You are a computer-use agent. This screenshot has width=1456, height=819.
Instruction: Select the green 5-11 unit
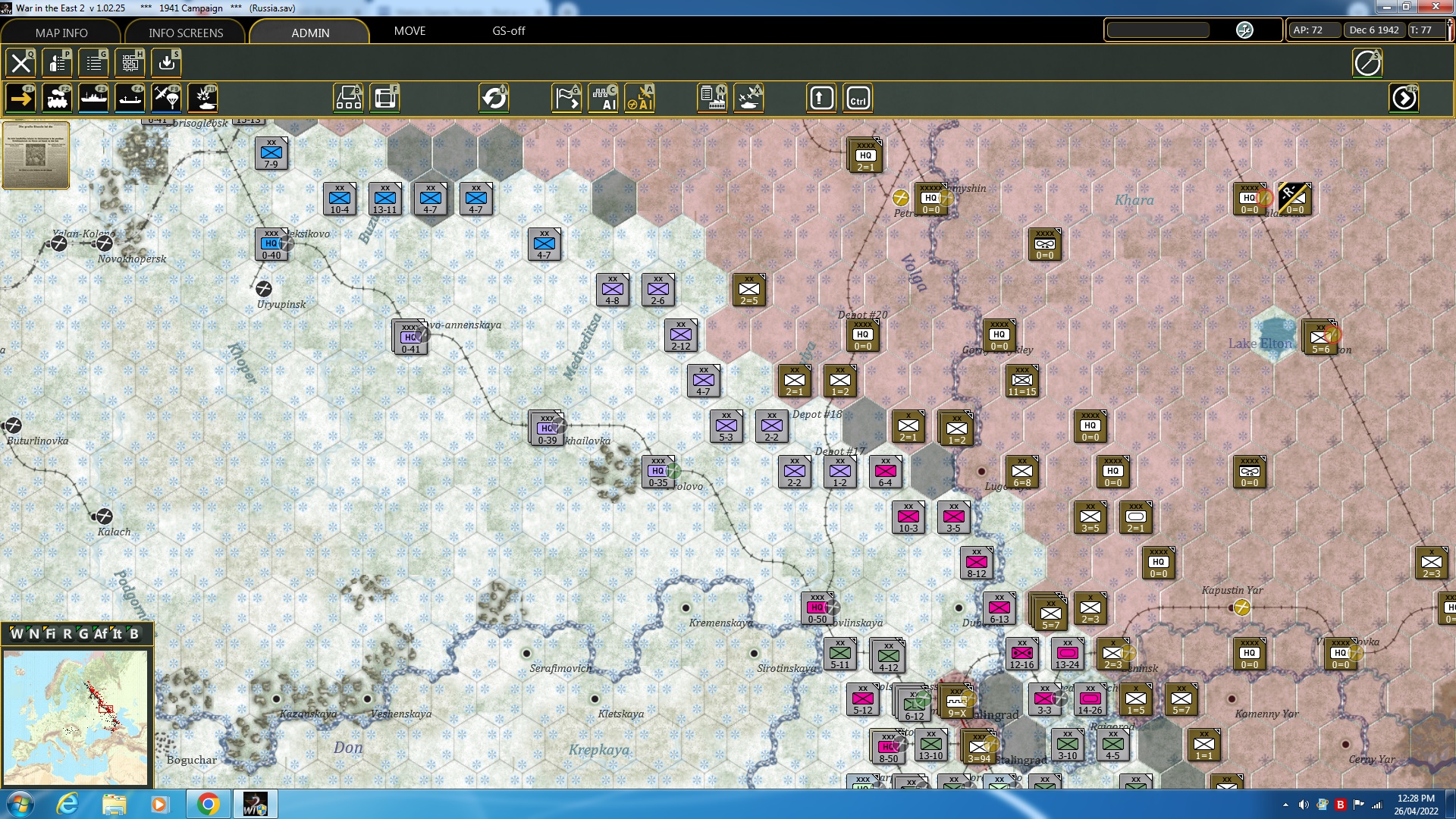coord(840,654)
